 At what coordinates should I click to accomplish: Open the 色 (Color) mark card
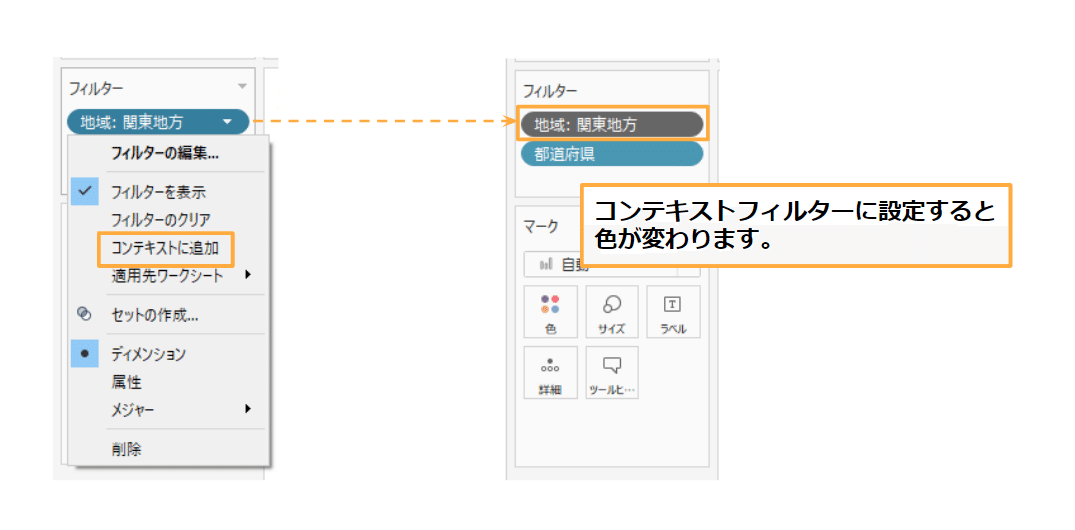click(x=551, y=311)
